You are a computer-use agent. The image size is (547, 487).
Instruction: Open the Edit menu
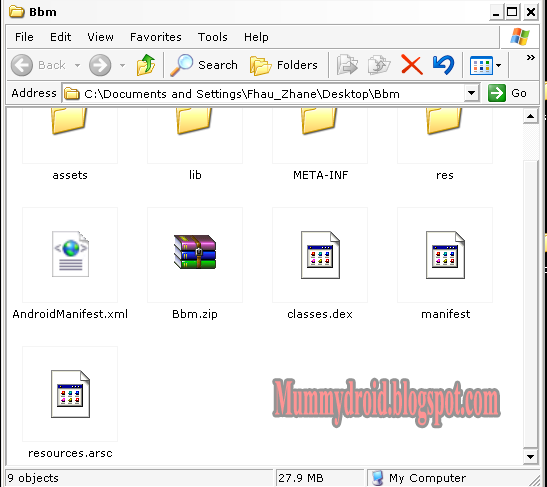click(60, 37)
